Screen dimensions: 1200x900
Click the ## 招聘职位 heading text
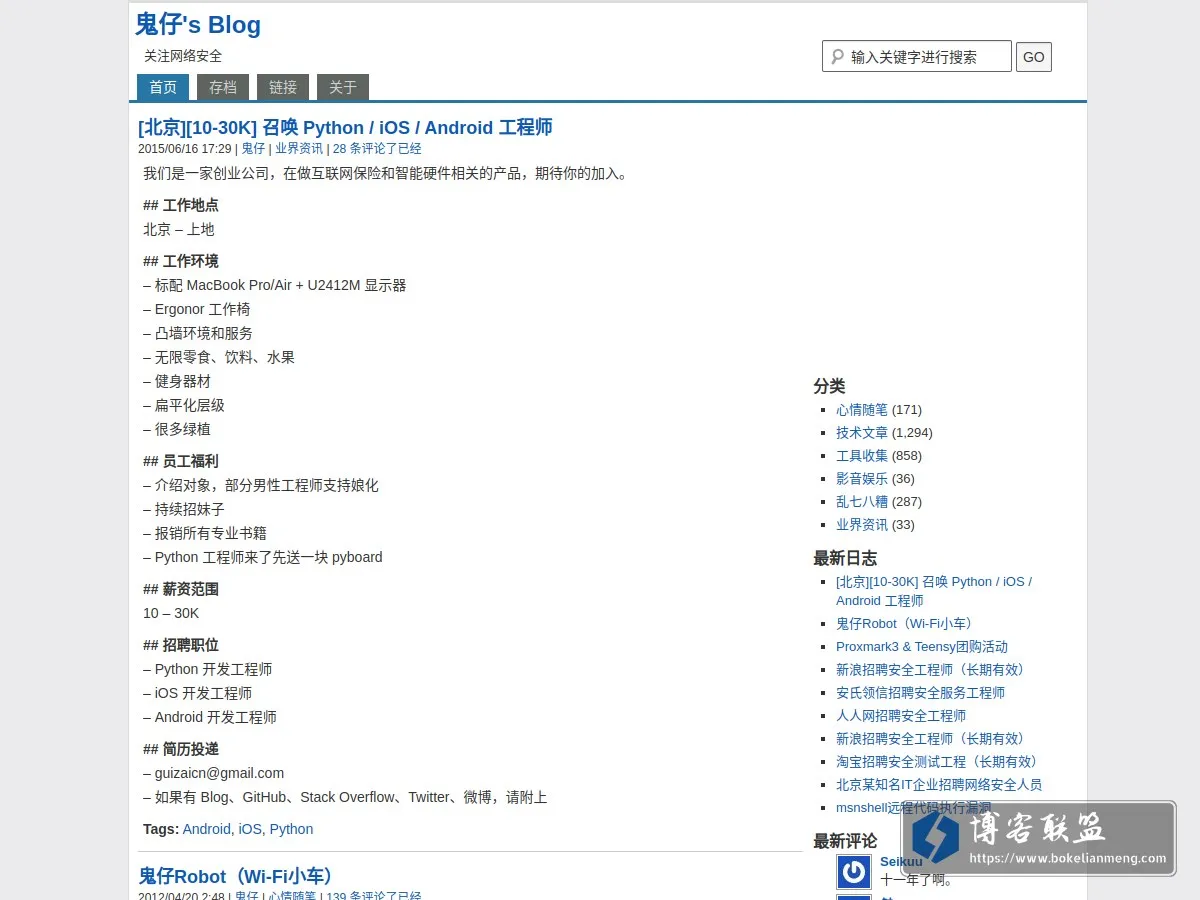[x=181, y=645]
